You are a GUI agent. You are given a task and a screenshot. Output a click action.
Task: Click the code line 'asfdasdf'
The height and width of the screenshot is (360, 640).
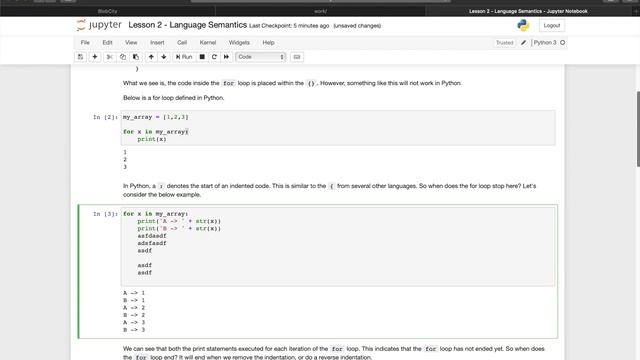coord(152,236)
